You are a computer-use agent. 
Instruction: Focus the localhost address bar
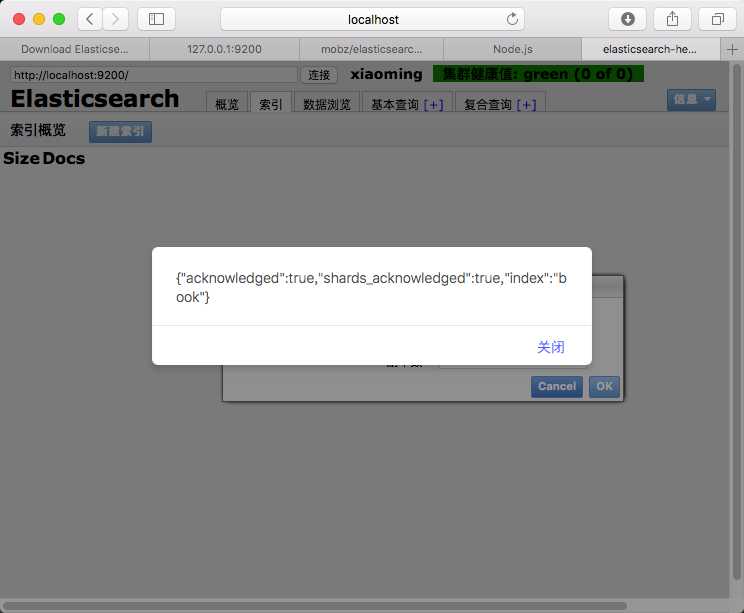coord(372,19)
